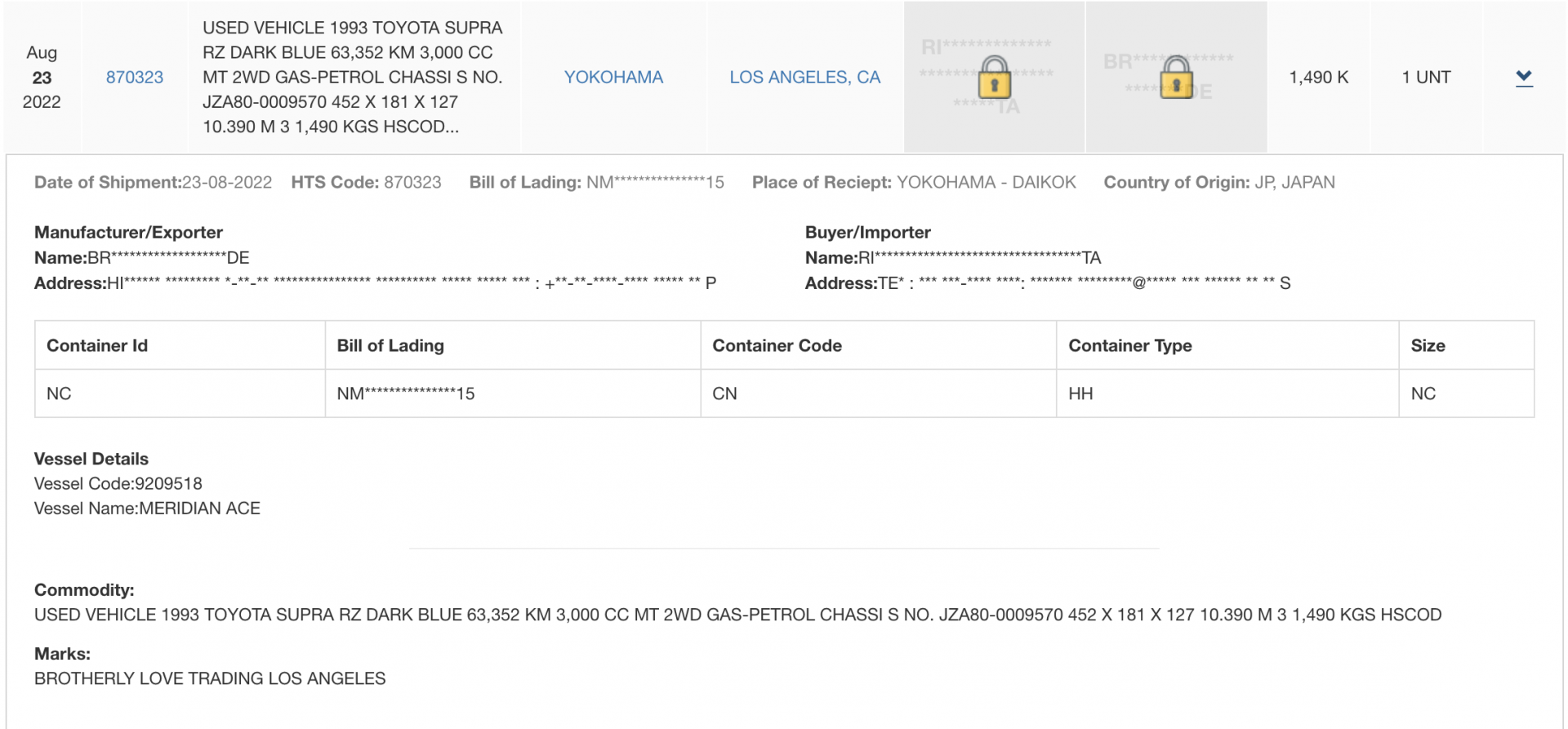Click the Aug 23 2022 date cell
Image resolution: width=1568 pixels, height=729 pixels.
point(42,78)
